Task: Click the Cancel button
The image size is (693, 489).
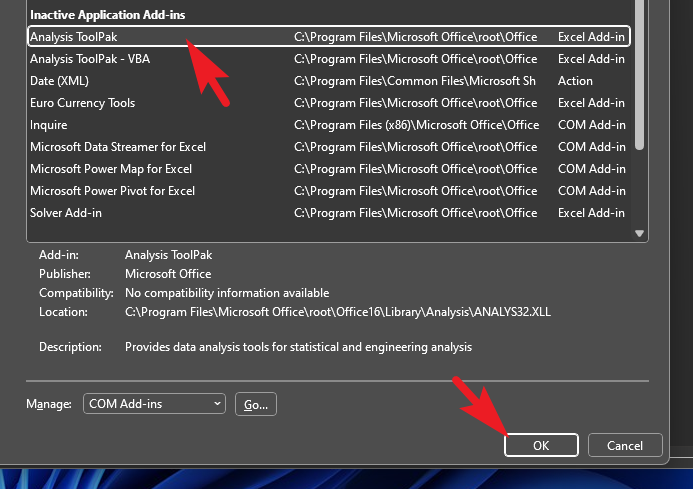Action: [625, 445]
